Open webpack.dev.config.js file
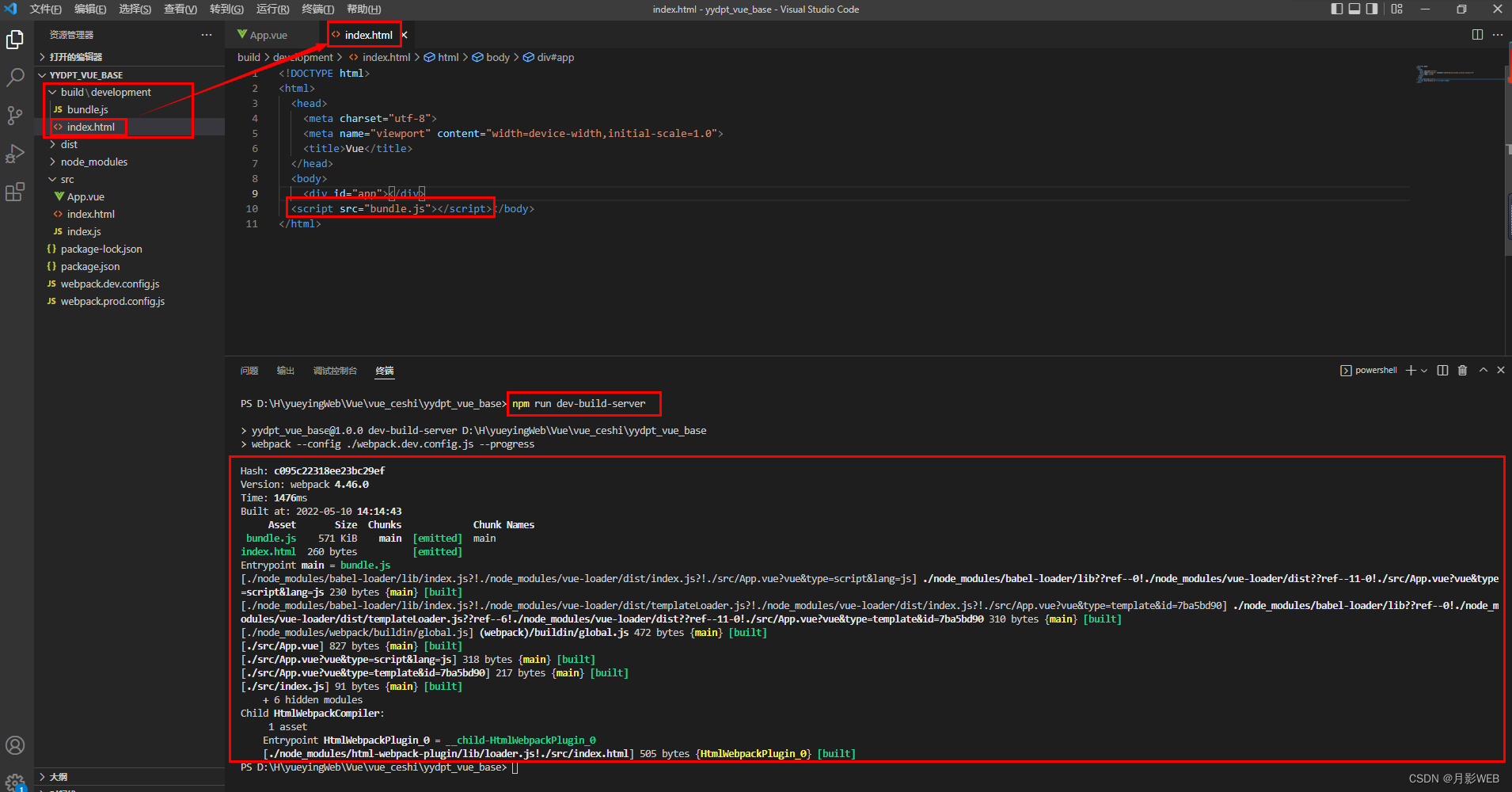Viewport: 1512px width, 792px height. [x=130, y=284]
